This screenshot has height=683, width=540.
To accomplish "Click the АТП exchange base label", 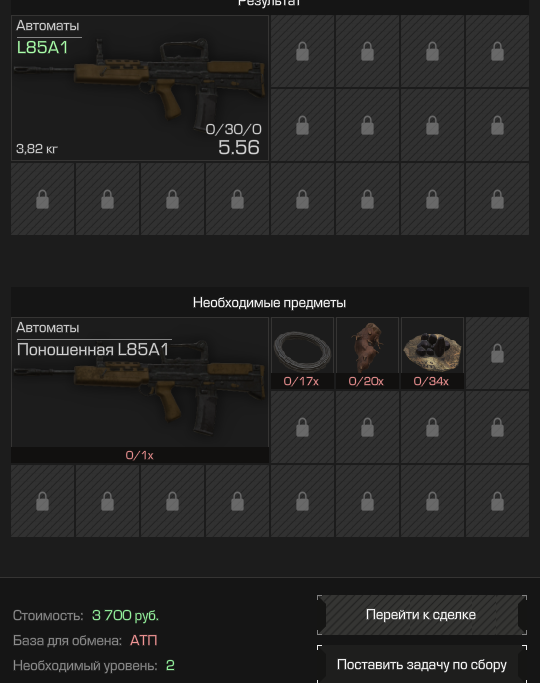I will 144,640.
